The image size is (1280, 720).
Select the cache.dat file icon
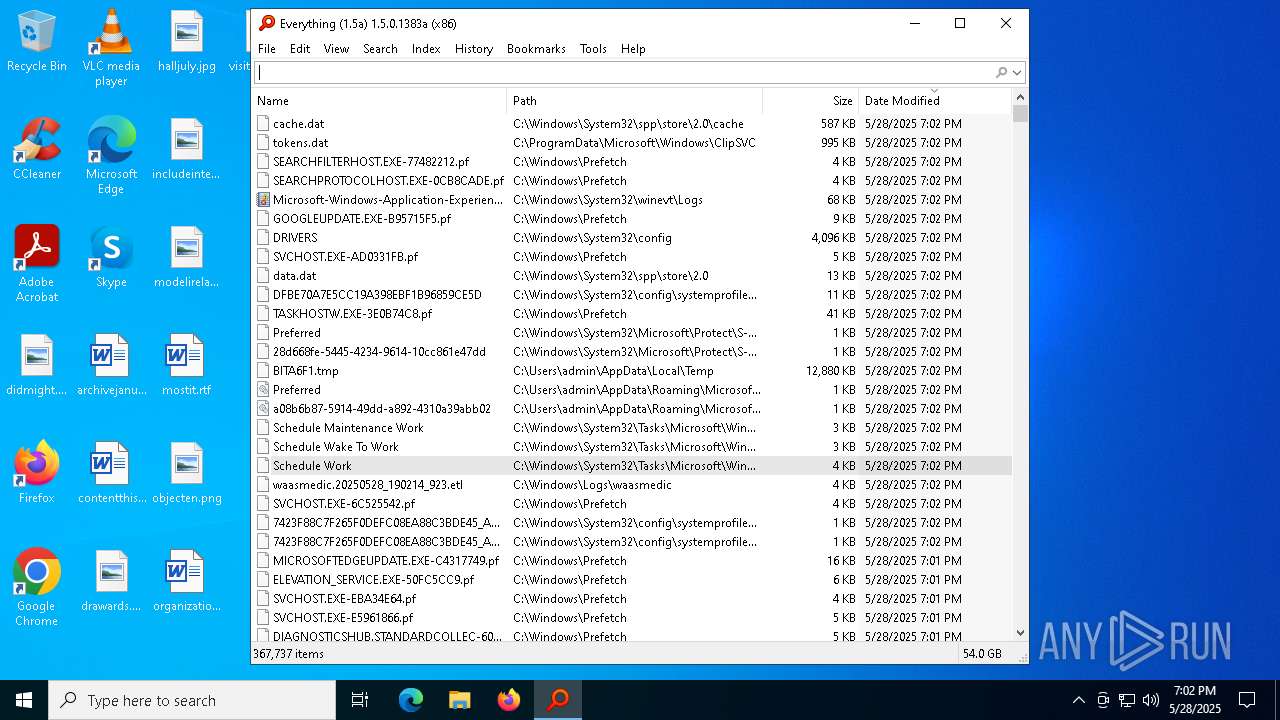263,124
